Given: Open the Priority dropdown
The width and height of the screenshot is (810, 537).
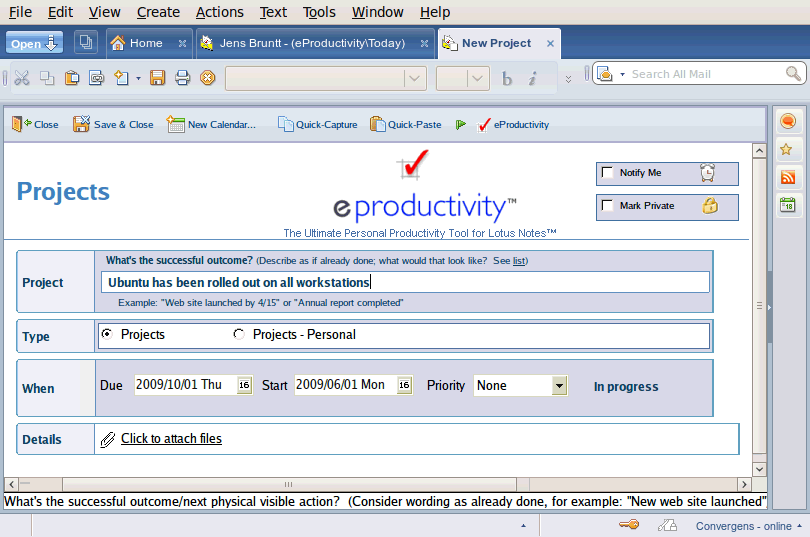Looking at the screenshot, I should (x=559, y=386).
